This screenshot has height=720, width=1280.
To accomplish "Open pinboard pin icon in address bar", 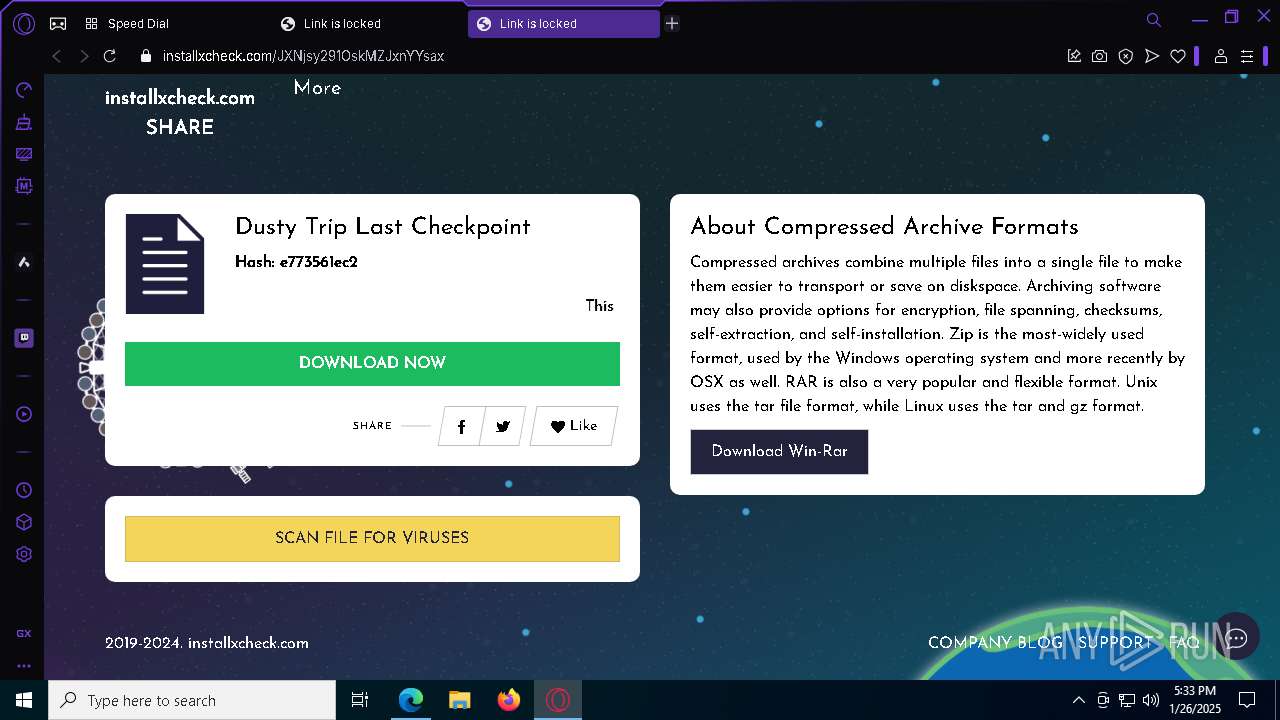I will 1074,56.
